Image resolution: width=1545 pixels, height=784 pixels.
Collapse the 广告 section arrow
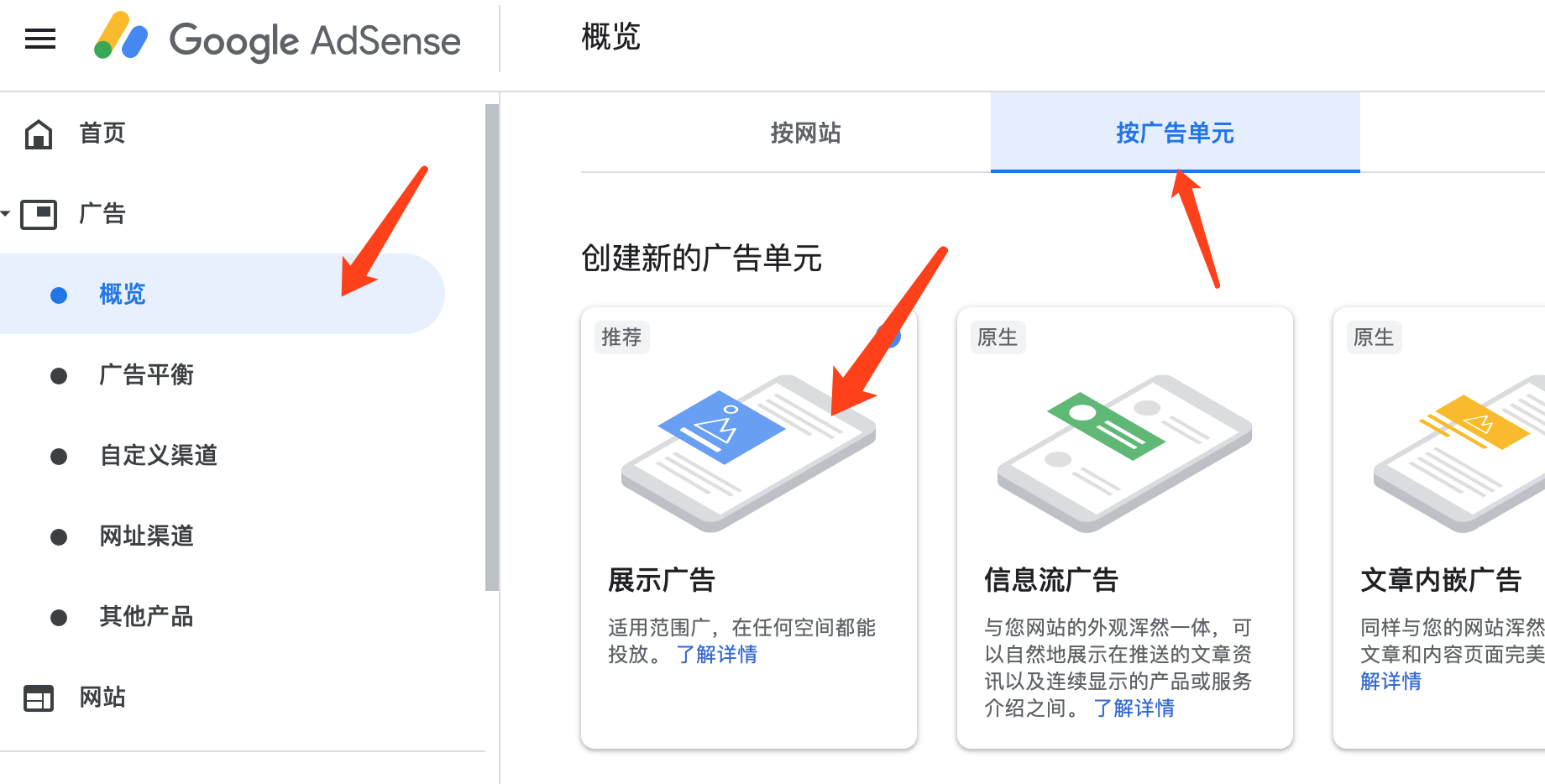[x=6, y=214]
